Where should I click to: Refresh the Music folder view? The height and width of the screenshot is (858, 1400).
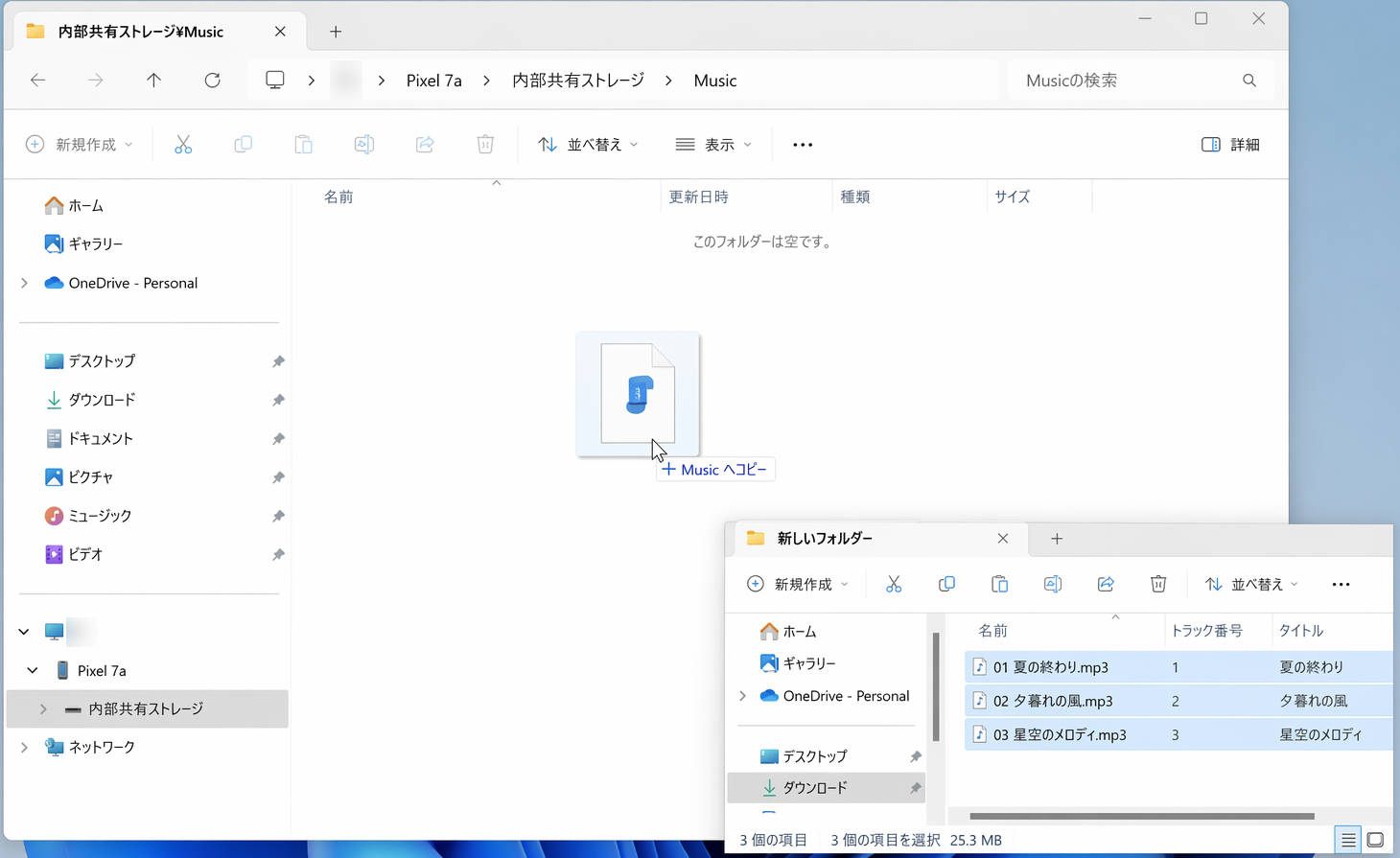[x=212, y=81]
